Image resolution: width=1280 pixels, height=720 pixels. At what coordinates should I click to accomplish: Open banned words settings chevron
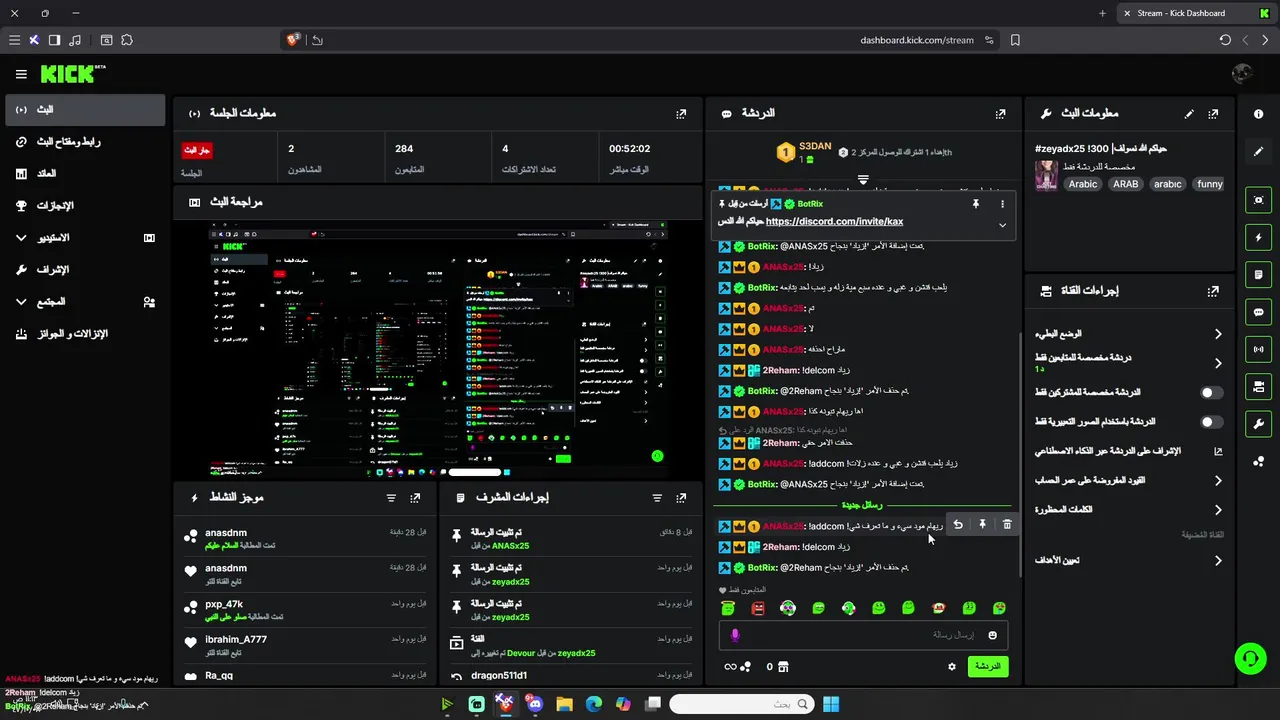(x=1217, y=510)
